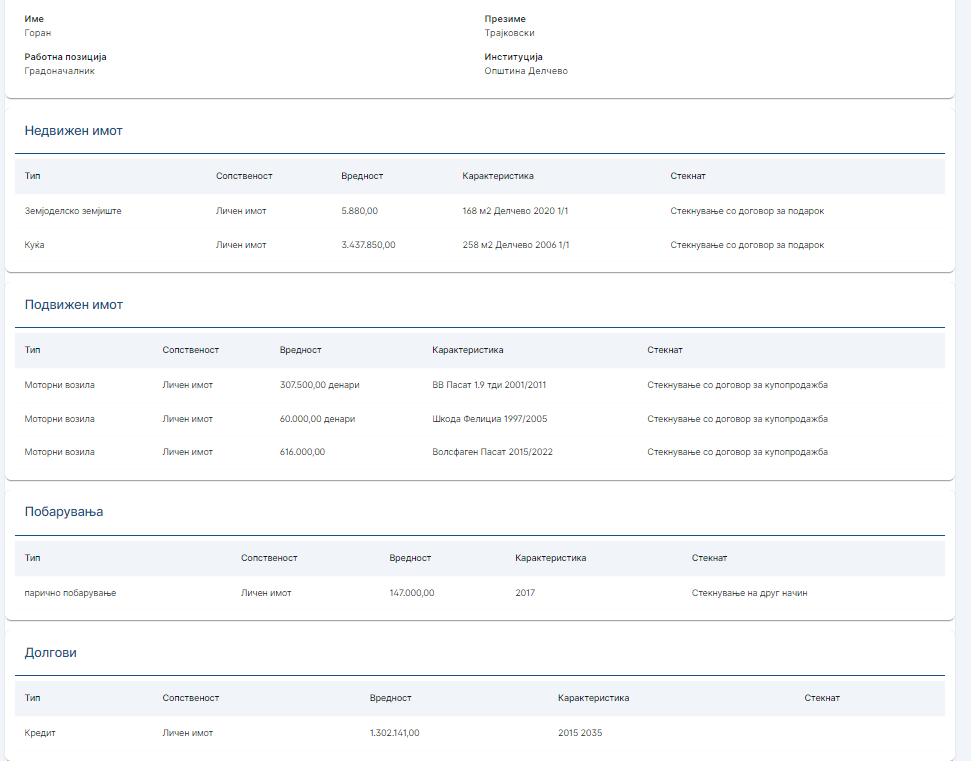Click the Кредит debt entry
The height and width of the screenshot is (761, 971).
pos(40,733)
